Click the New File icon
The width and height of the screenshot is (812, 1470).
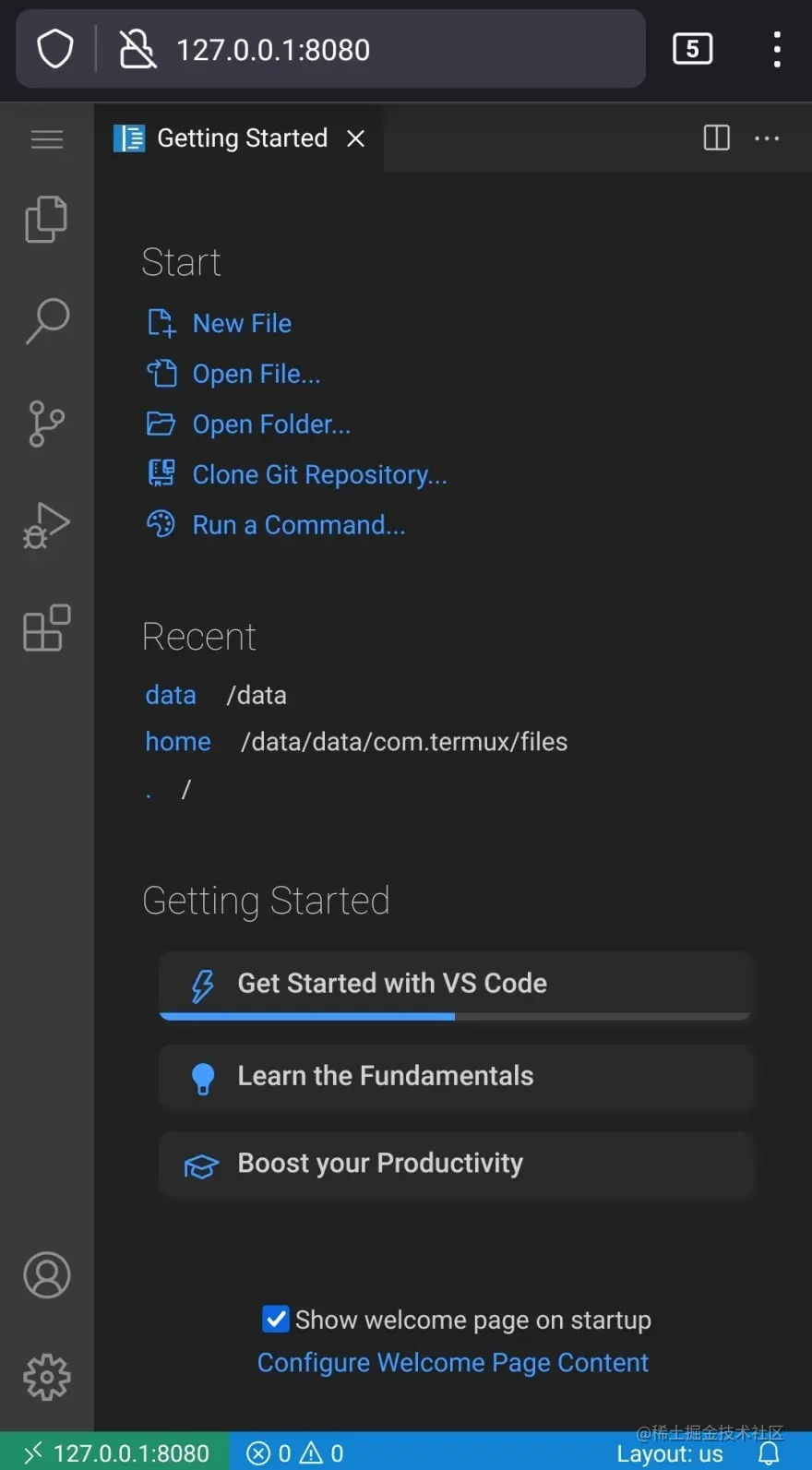tap(161, 323)
